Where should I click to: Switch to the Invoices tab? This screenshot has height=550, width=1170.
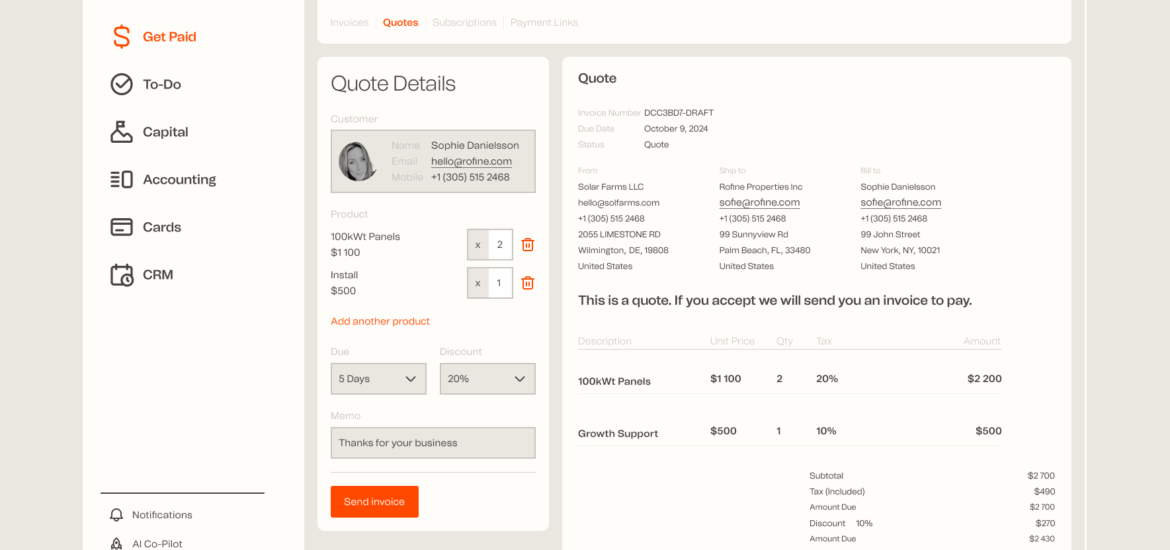(349, 22)
